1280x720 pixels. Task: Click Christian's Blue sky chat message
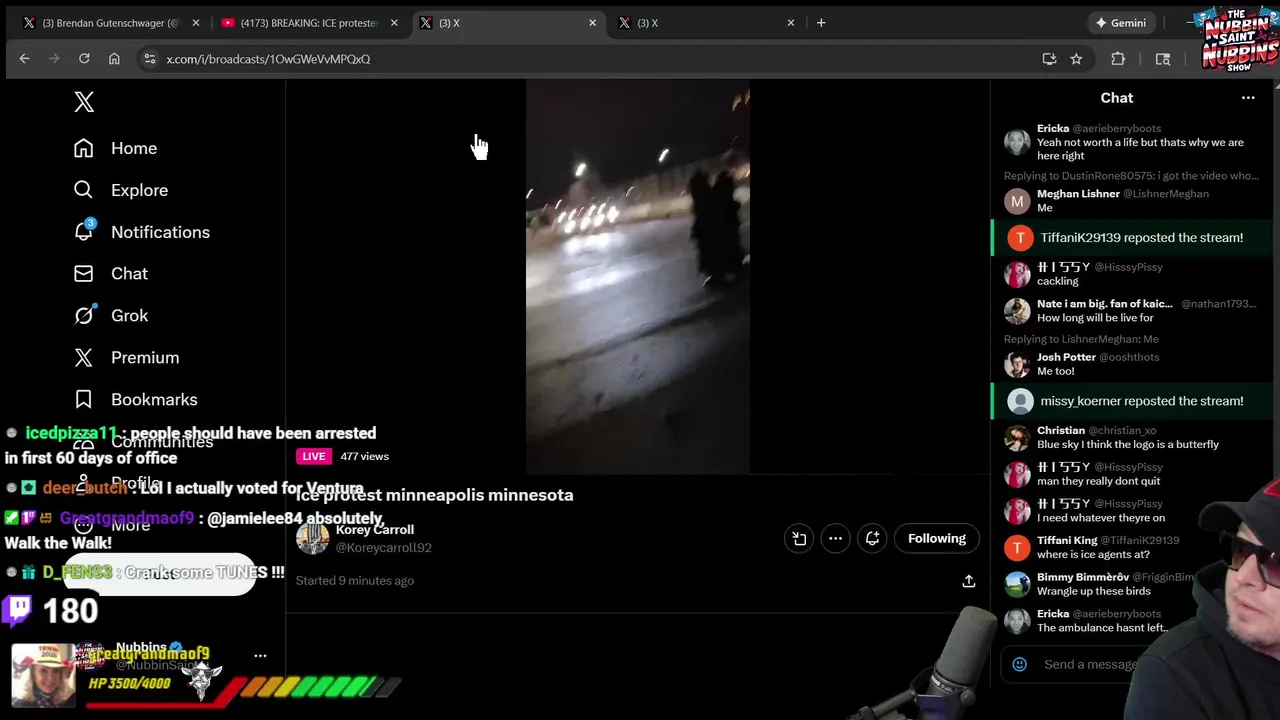point(1128,445)
